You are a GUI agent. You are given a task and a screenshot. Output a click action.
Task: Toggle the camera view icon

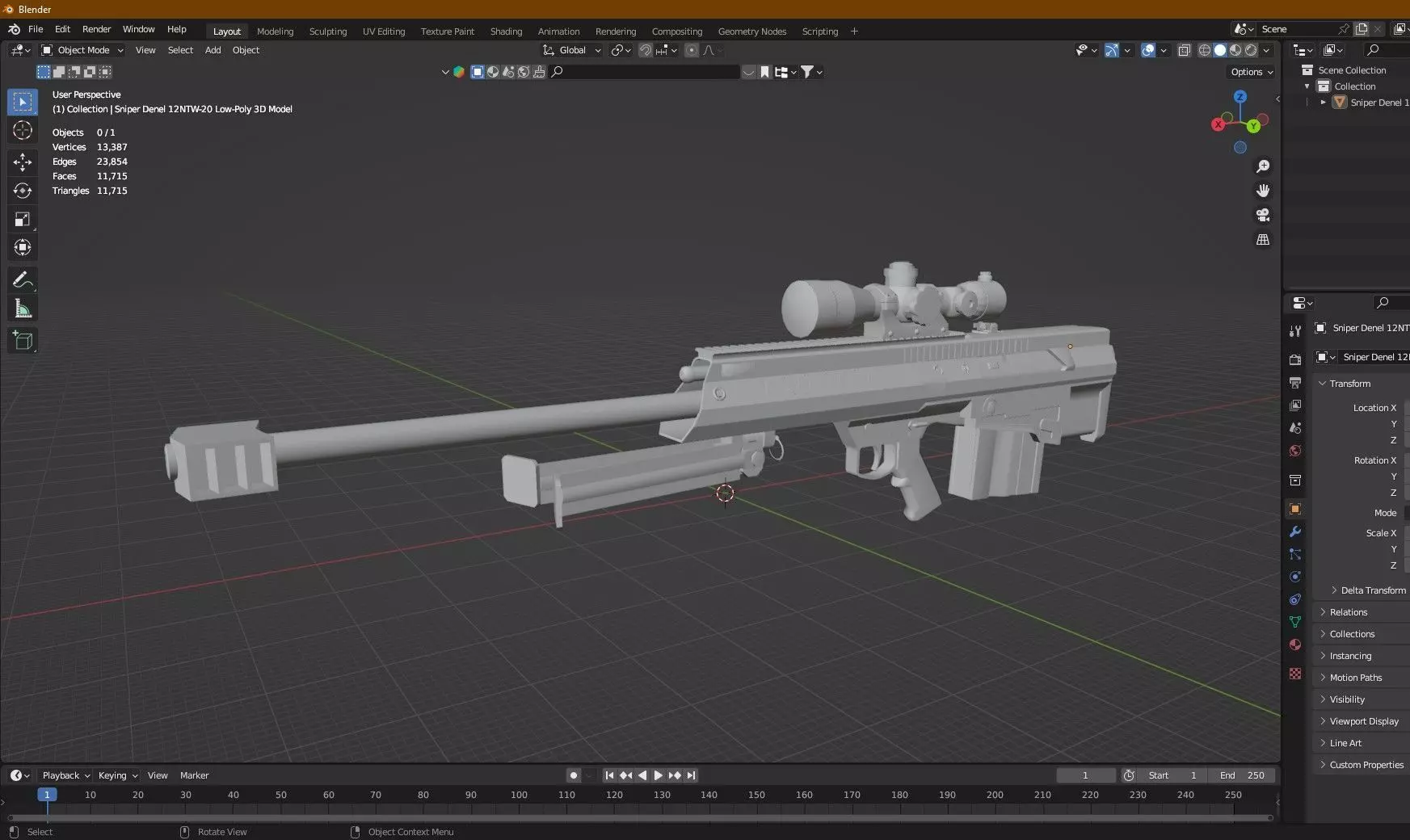click(1263, 215)
